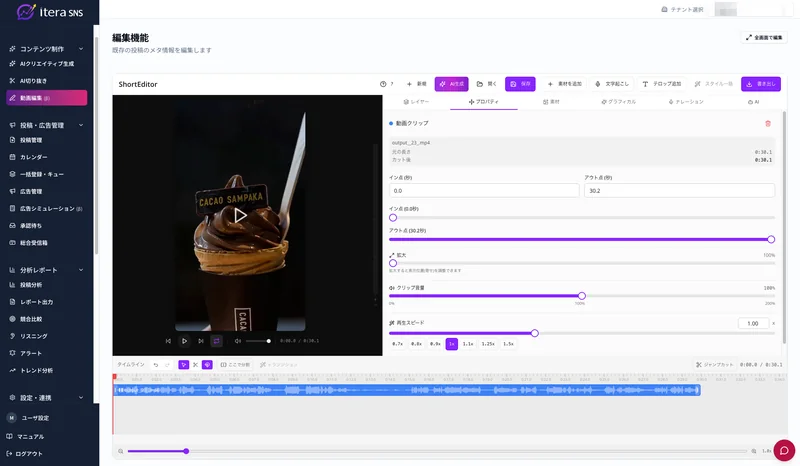Screen dimensions: 800x466
Task: Collapse 設定・連携 sidebar section
Action: (x=46, y=398)
